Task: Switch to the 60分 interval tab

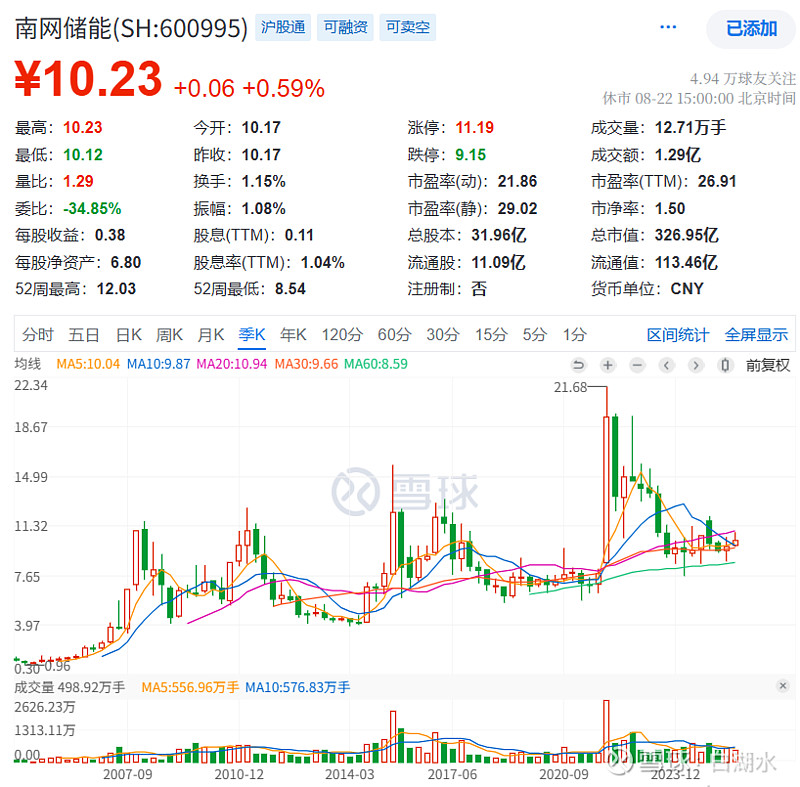Action: (x=394, y=335)
